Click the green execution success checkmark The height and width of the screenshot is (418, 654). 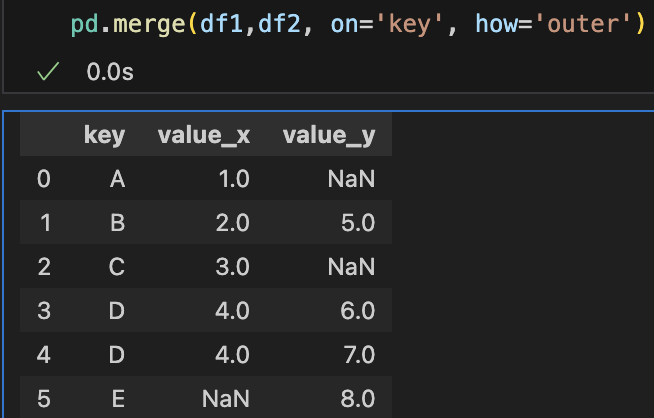coord(48,71)
